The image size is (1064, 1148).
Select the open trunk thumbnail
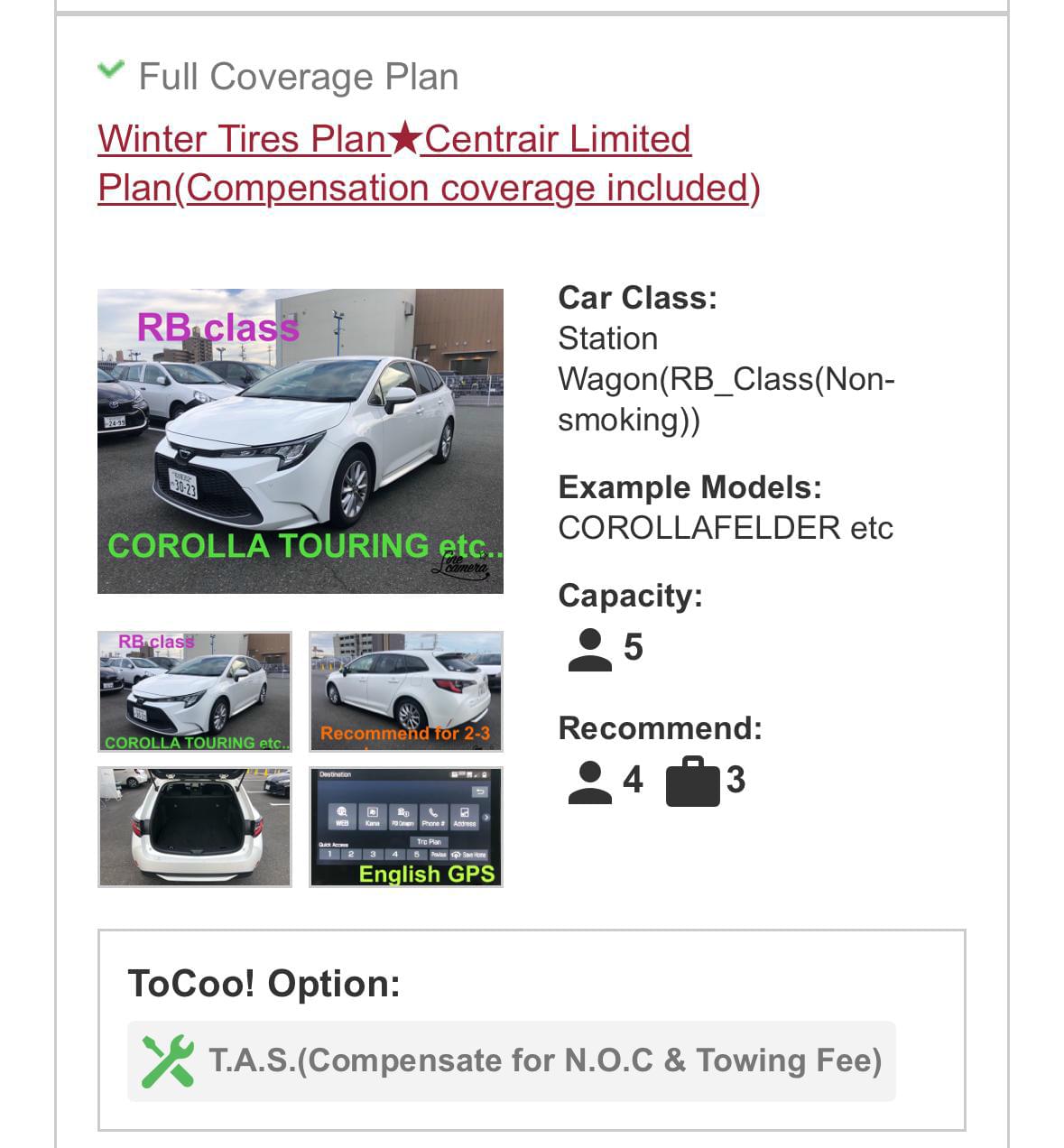coord(195,827)
